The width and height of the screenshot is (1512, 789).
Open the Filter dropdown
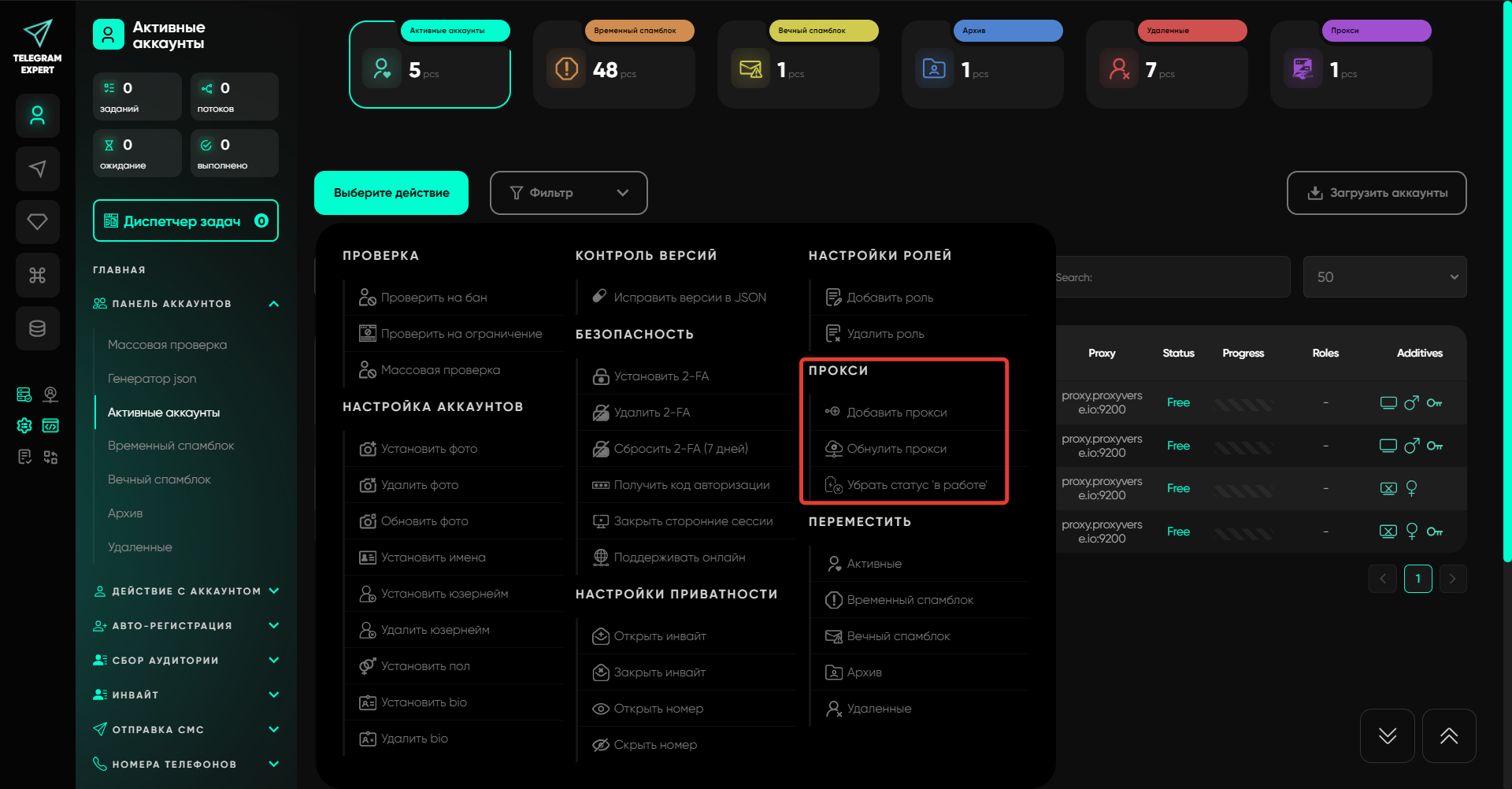[x=568, y=193]
